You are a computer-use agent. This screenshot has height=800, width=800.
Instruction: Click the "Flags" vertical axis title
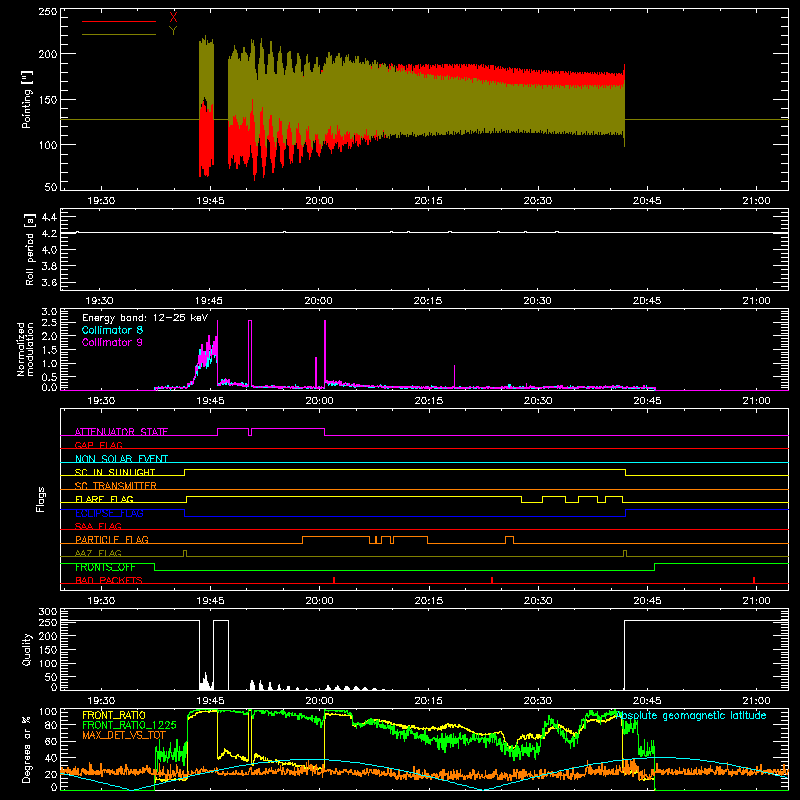coord(40,499)
